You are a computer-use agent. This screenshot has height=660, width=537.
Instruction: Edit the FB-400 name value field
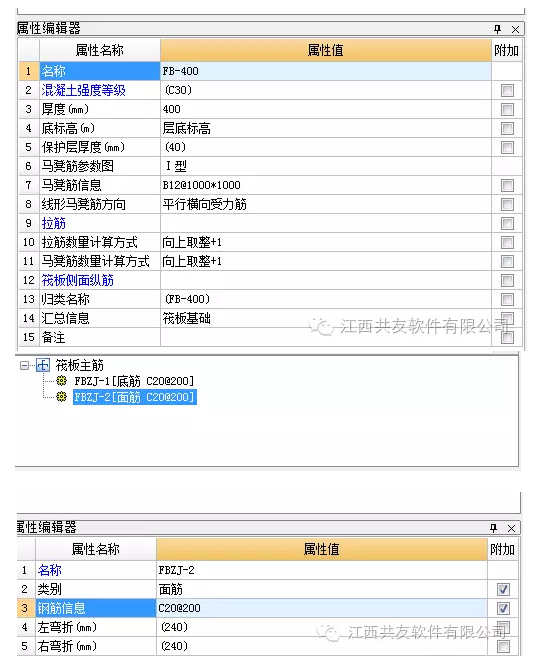click(x=325, y=71)
